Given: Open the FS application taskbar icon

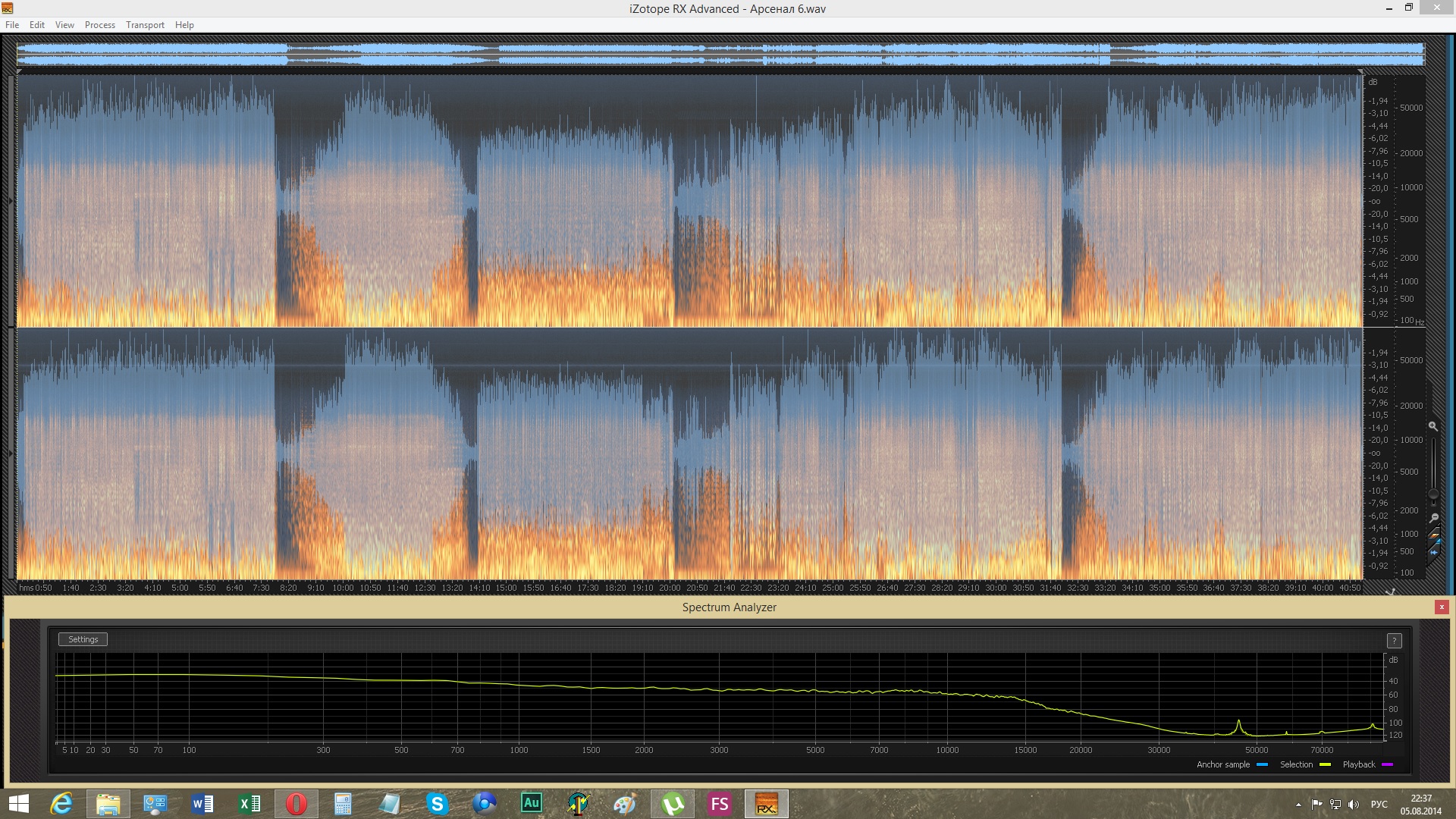Looking at the screenshot, I should pos(720,804).
